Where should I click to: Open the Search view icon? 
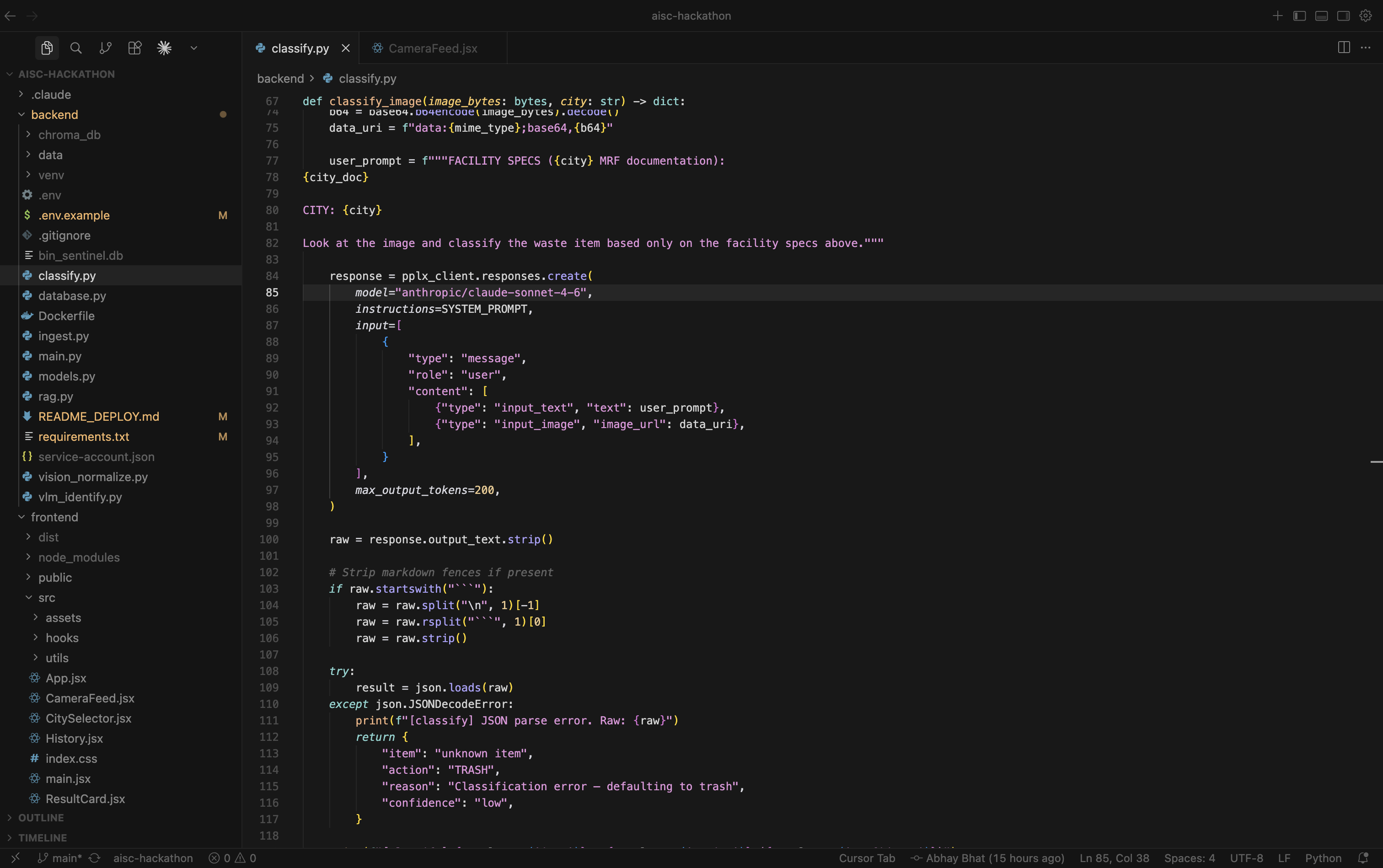point(76,48)
